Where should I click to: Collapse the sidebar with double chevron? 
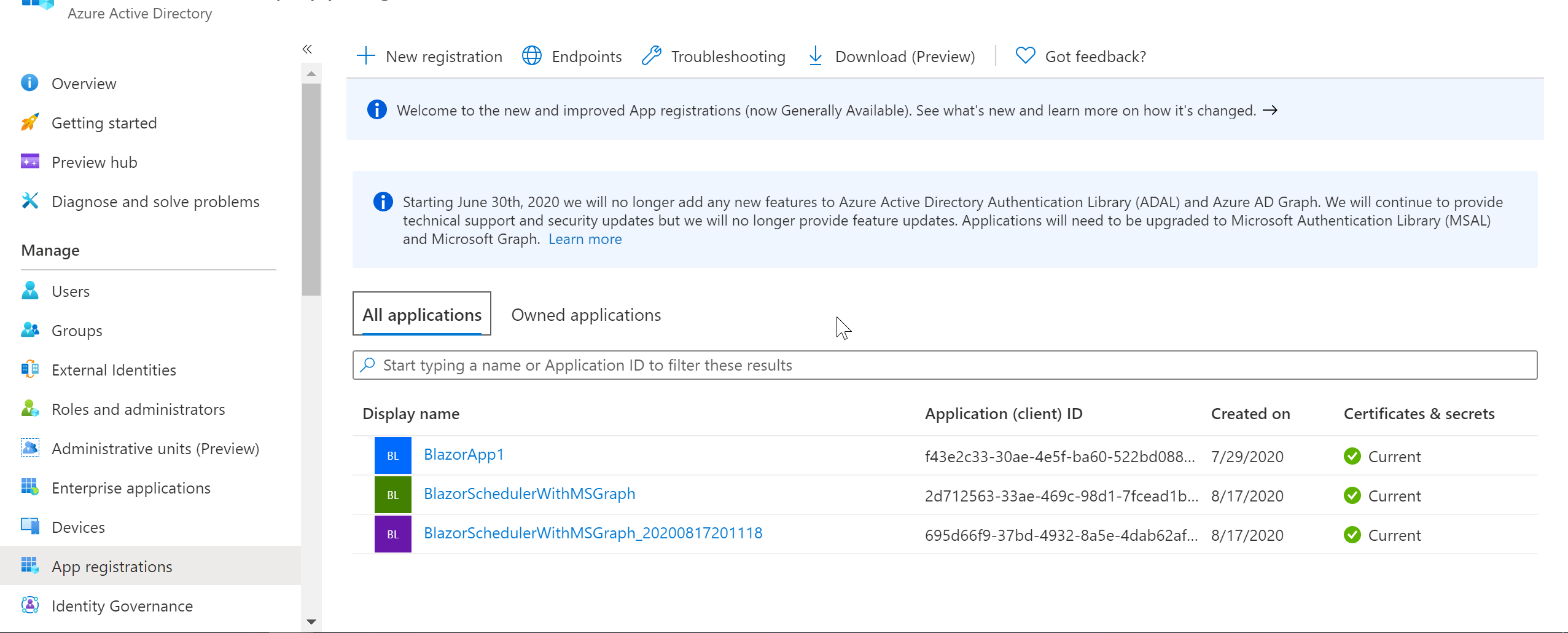point(307,49)
